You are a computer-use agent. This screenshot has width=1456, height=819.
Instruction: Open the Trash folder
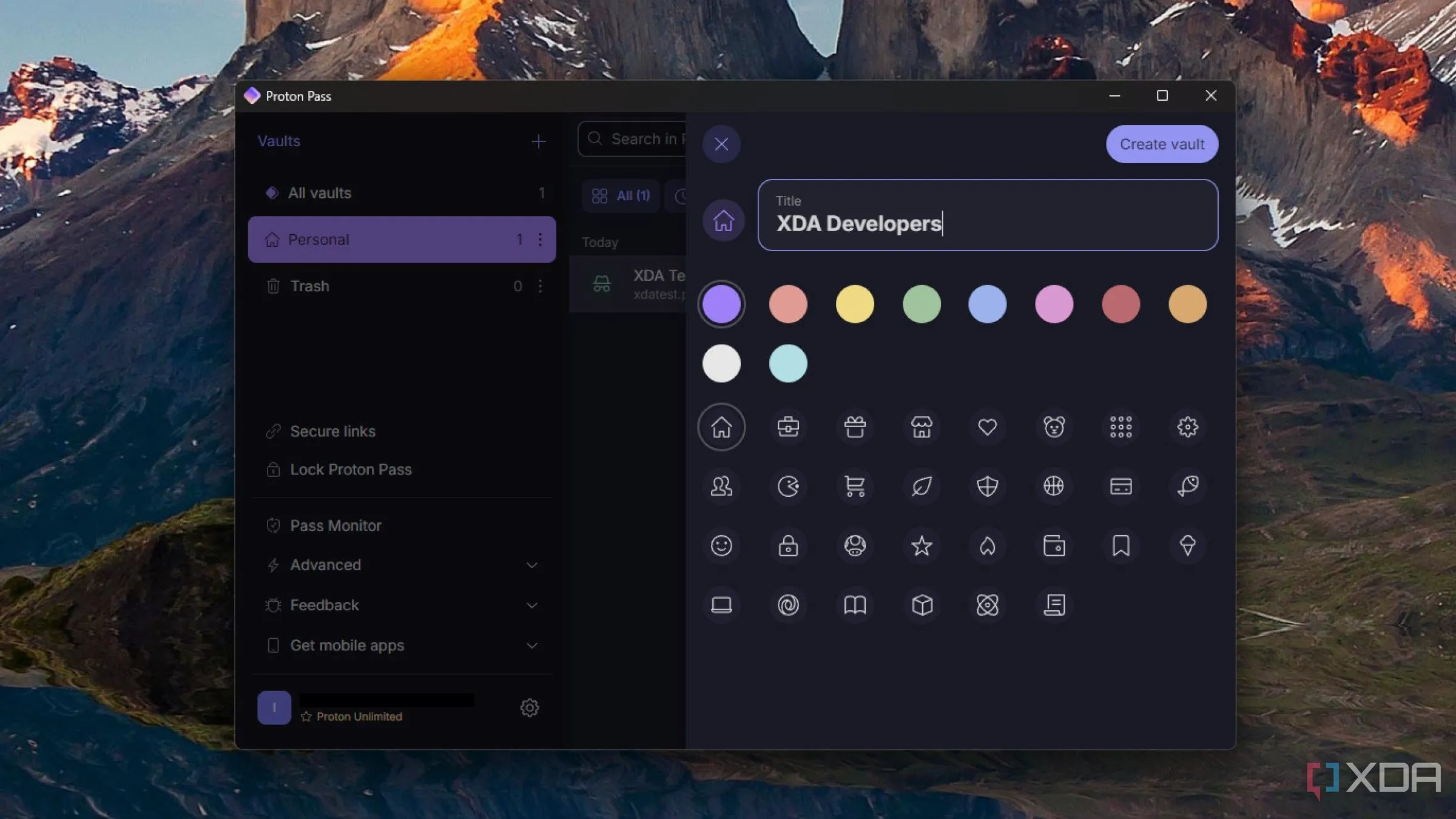[x=402, y=286]
